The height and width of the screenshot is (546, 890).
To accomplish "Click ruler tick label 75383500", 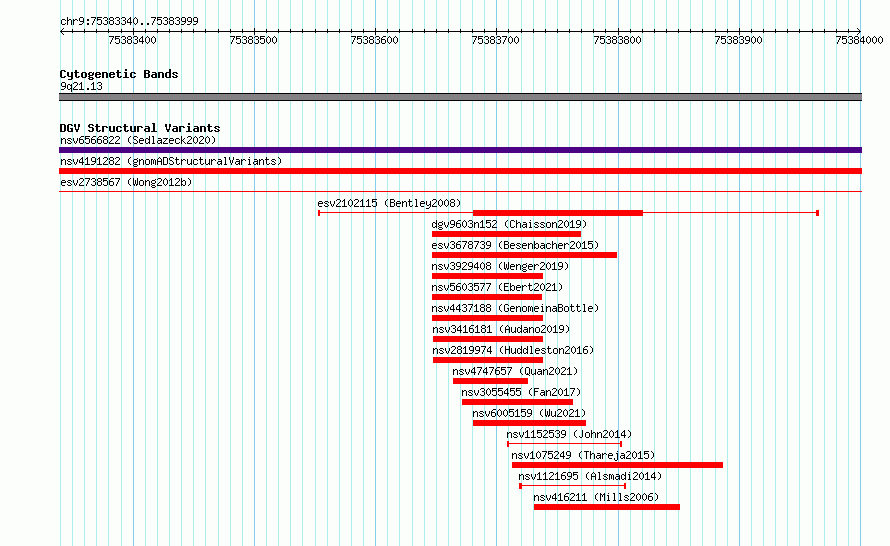I will [253, 40].
